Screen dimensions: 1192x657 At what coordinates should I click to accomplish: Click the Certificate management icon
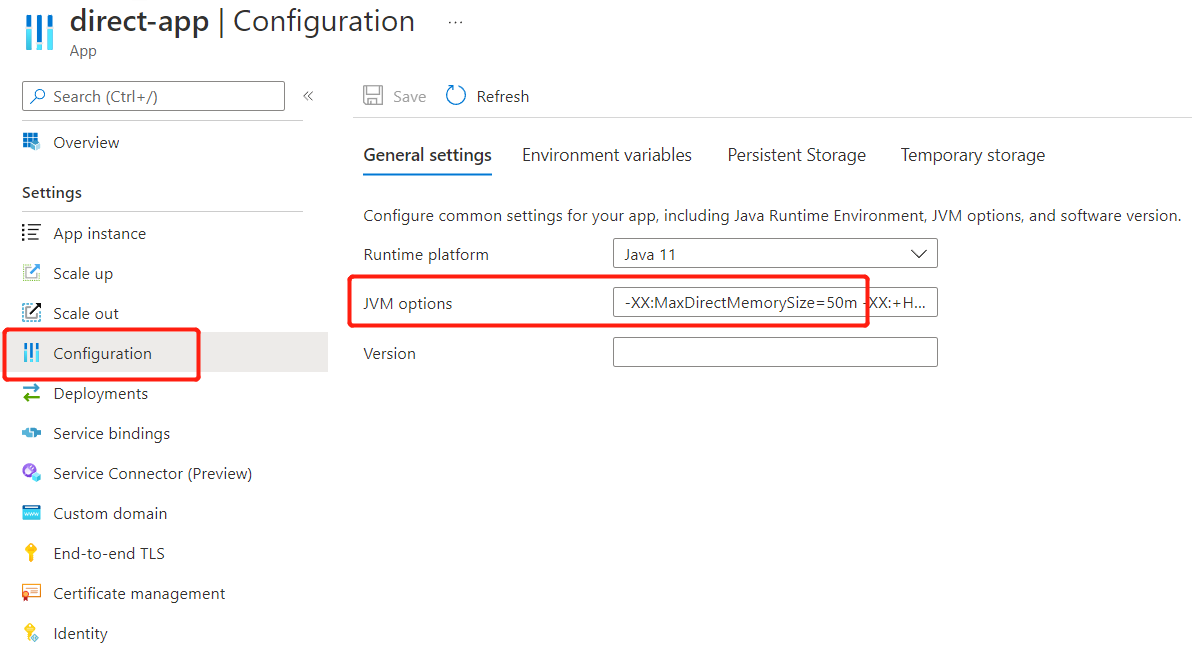click(x=31, y=592)
